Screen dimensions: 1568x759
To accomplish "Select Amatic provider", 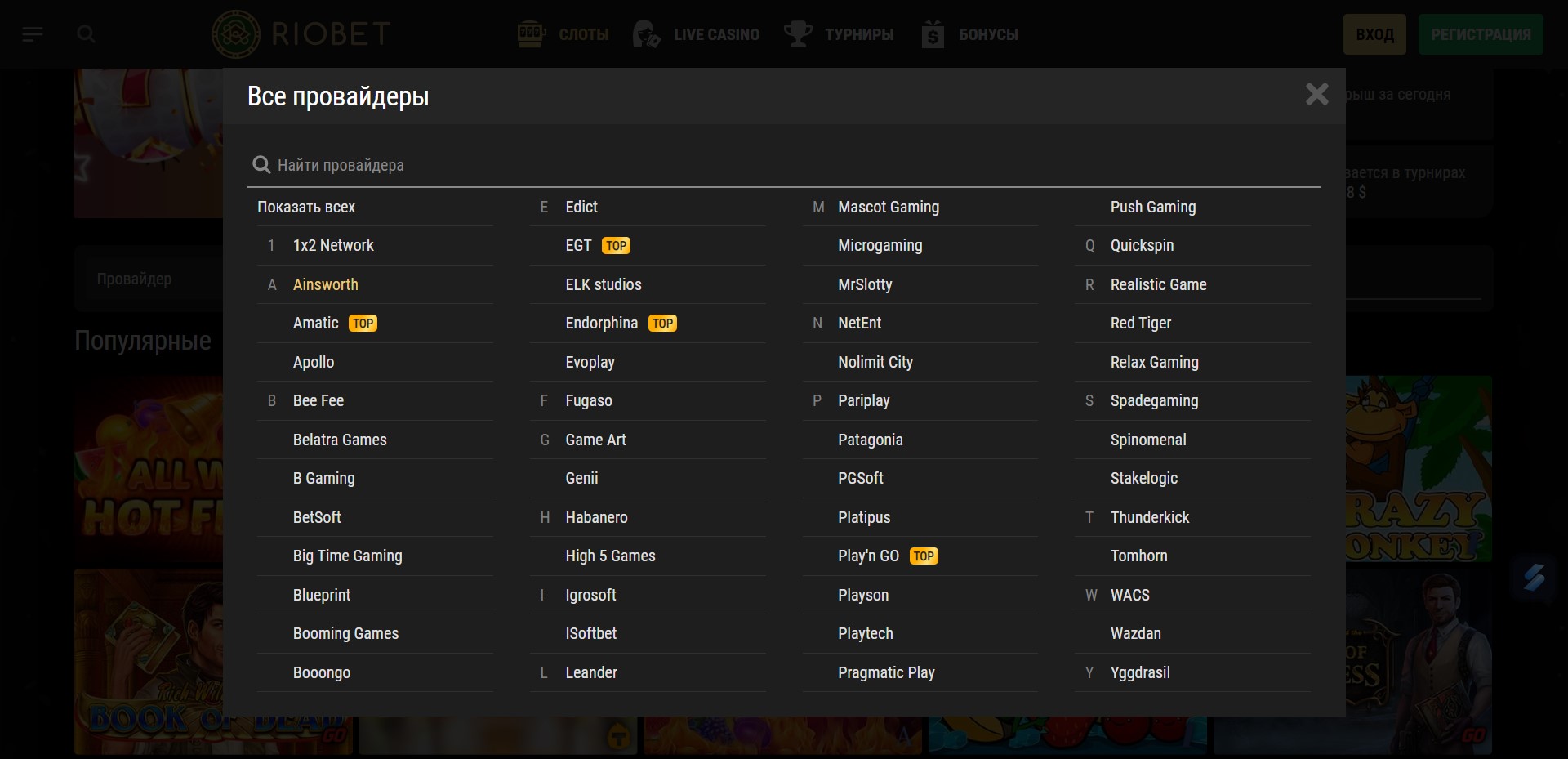I will coord(316,323).
